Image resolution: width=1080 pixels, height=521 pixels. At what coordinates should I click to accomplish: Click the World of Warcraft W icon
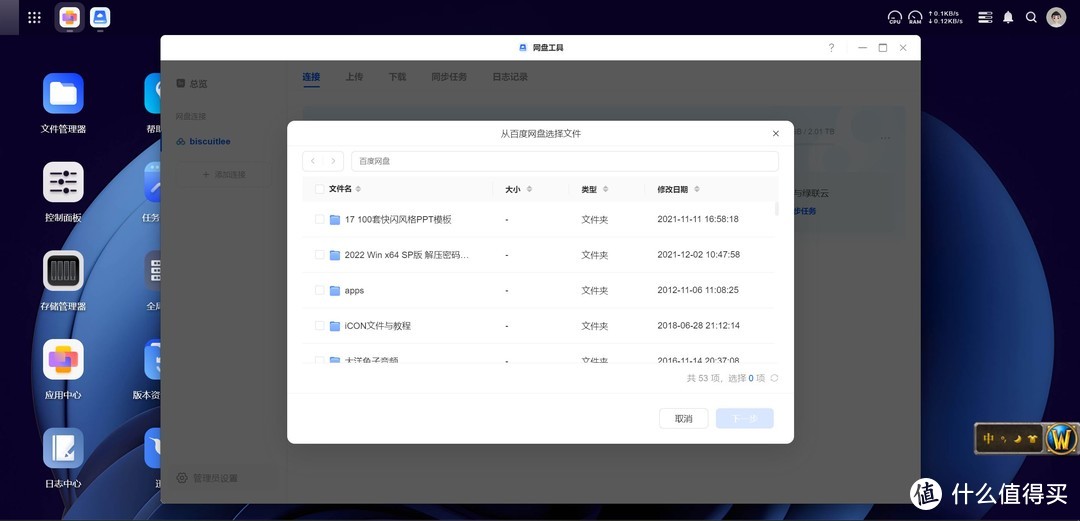(1061, 438)
